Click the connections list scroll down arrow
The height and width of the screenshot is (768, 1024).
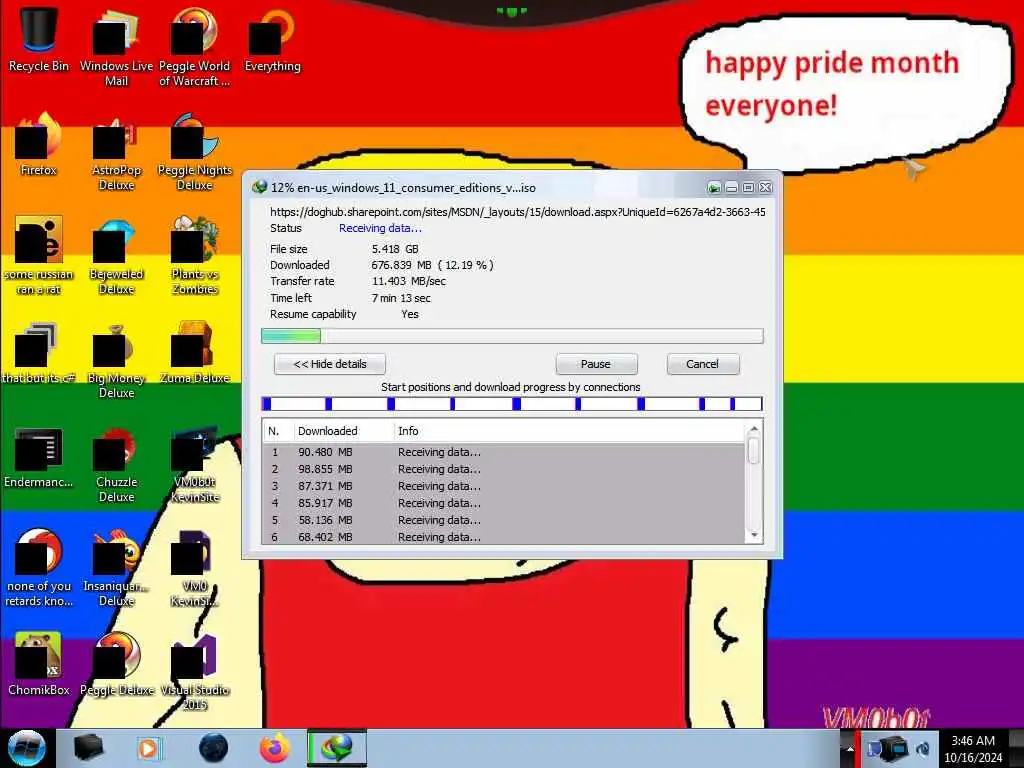(x=754, y=536)
